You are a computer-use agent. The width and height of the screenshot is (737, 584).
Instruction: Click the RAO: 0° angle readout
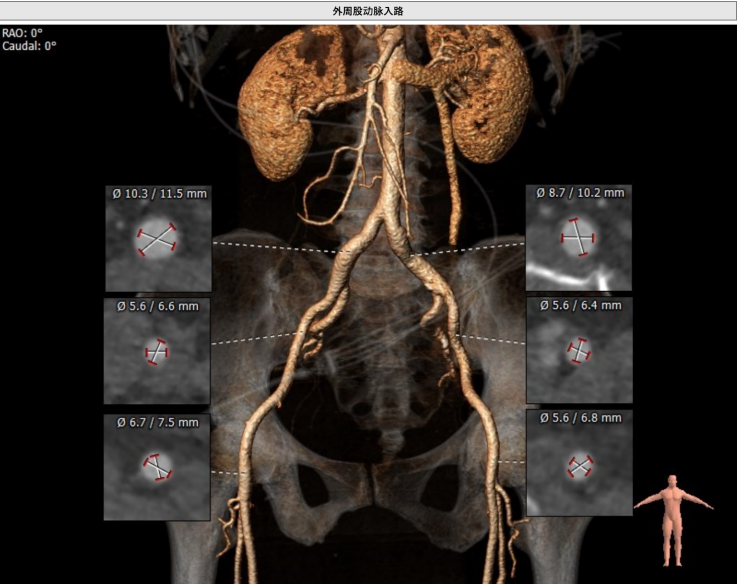[x=23, y=33]
